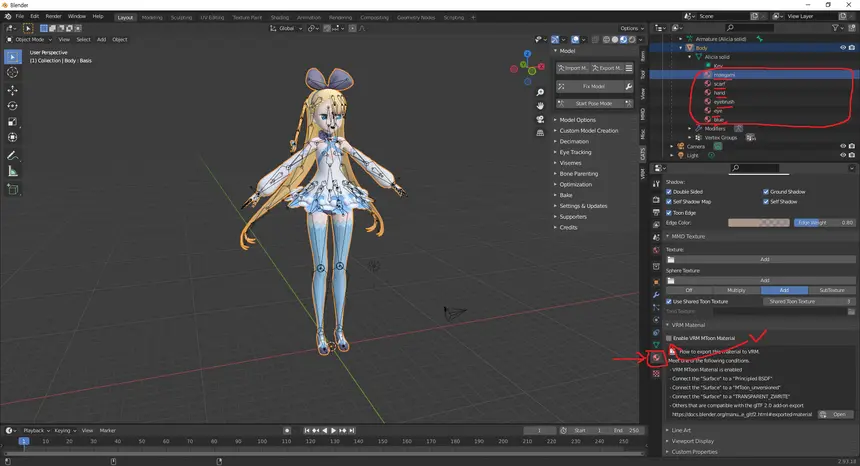This screenshot has height=466, width=860.
Task: Open the Render properties tab icon
Action: tap(656, 200)
